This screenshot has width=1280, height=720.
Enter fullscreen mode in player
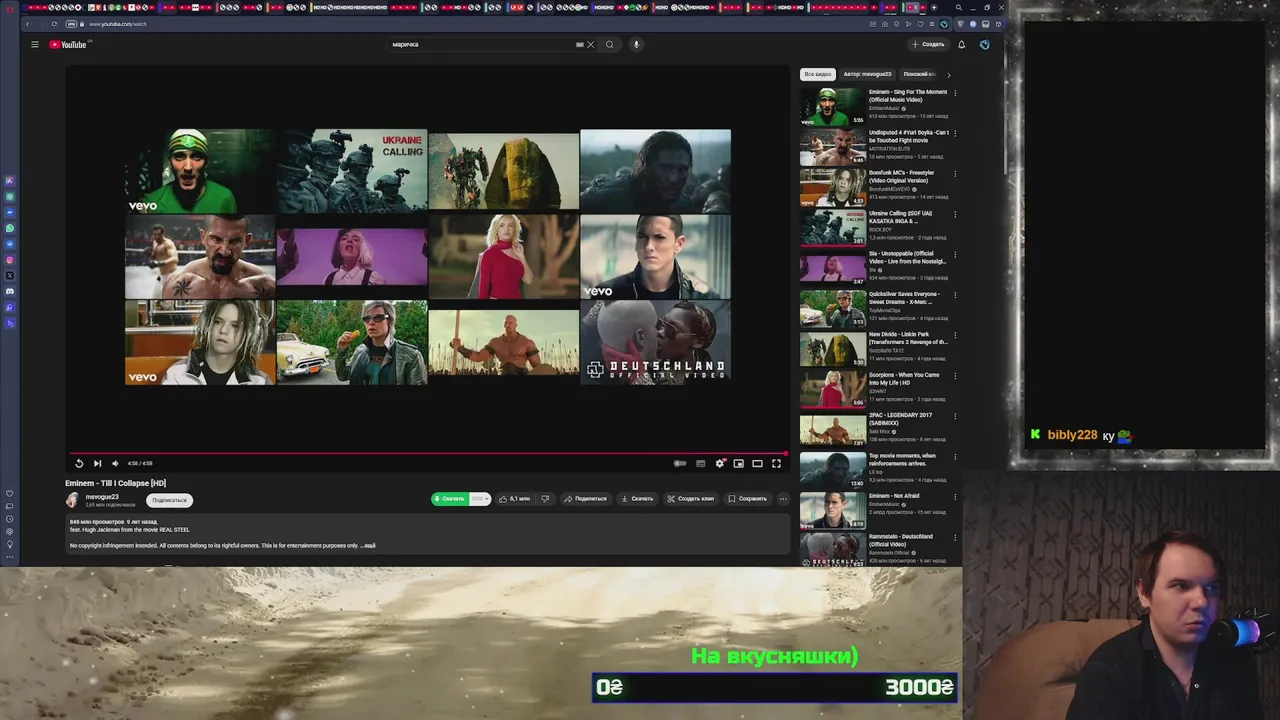(776, 463)
